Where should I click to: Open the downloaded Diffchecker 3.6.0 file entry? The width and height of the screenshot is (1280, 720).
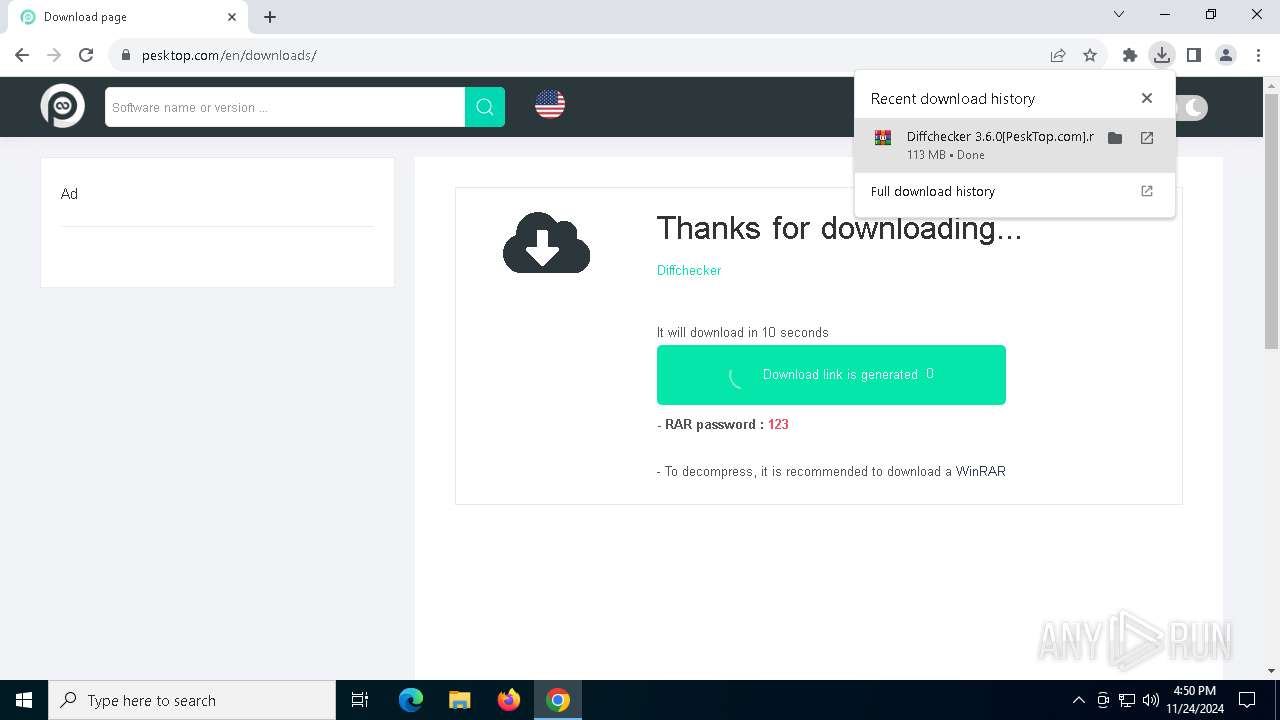1000,145
